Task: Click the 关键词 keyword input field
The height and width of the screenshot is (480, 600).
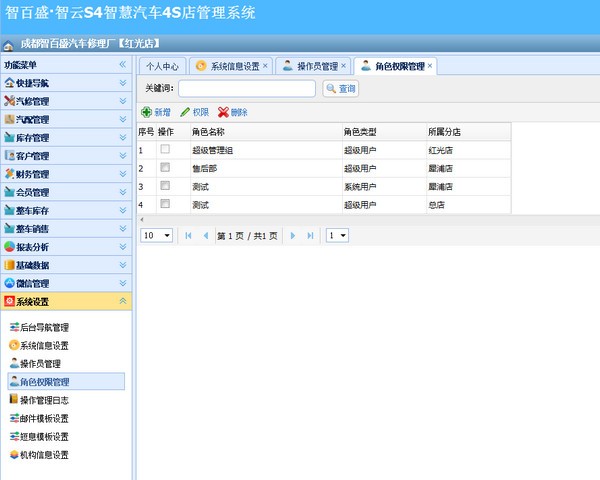Action: (246, 89)
